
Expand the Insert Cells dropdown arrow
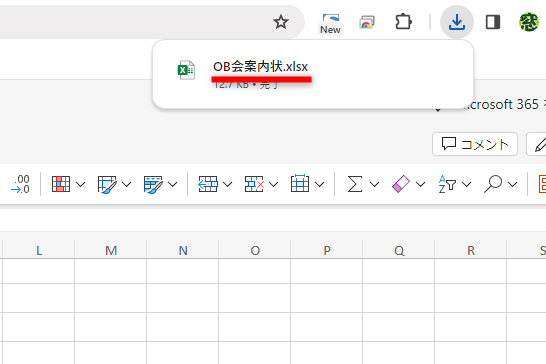click(x=227, y=184)
